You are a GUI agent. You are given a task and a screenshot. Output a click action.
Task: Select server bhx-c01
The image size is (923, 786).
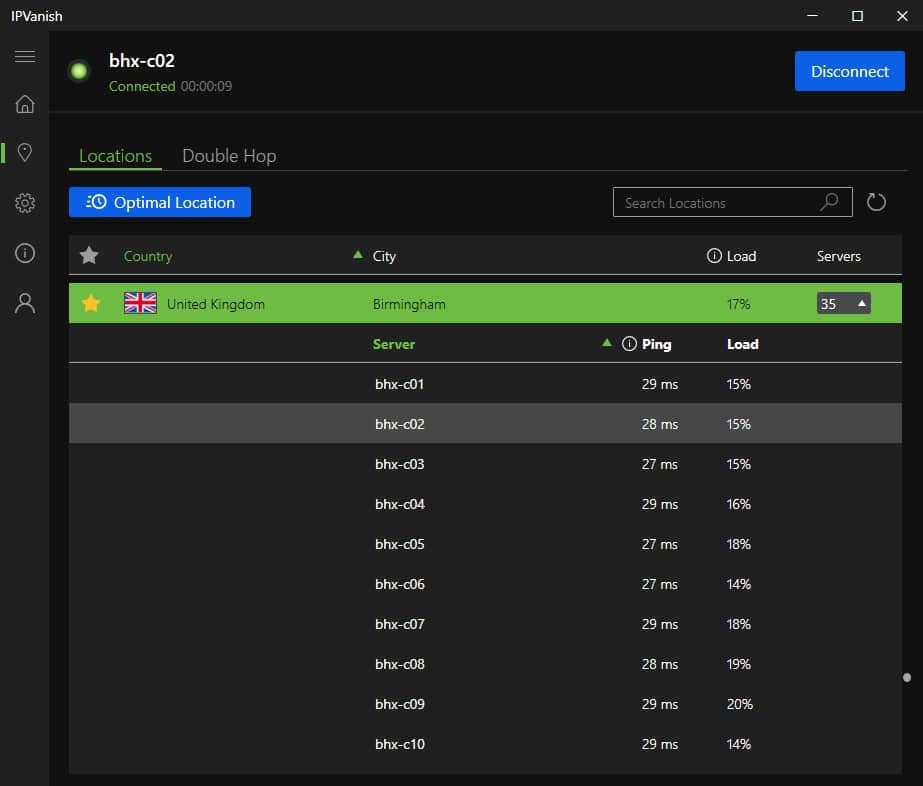click(485, 384)
